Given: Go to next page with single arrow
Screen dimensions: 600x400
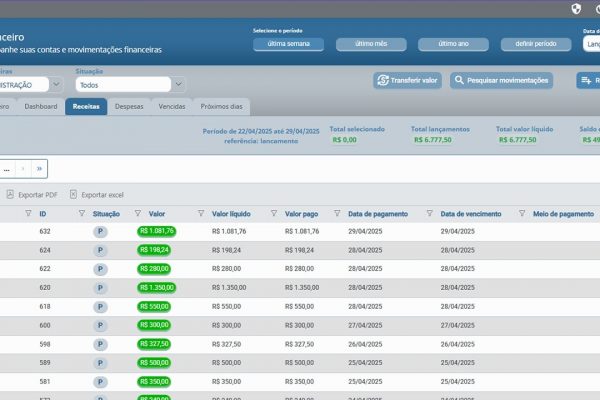Looking at the screenshot, I should point(23,169).
